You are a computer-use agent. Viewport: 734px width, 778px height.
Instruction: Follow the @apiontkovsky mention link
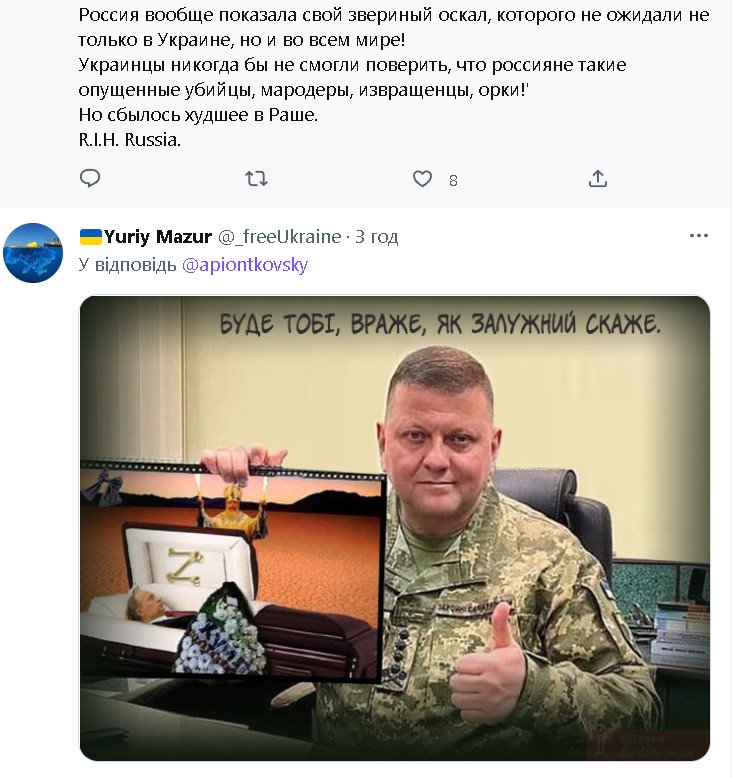(x=245, y=265)
